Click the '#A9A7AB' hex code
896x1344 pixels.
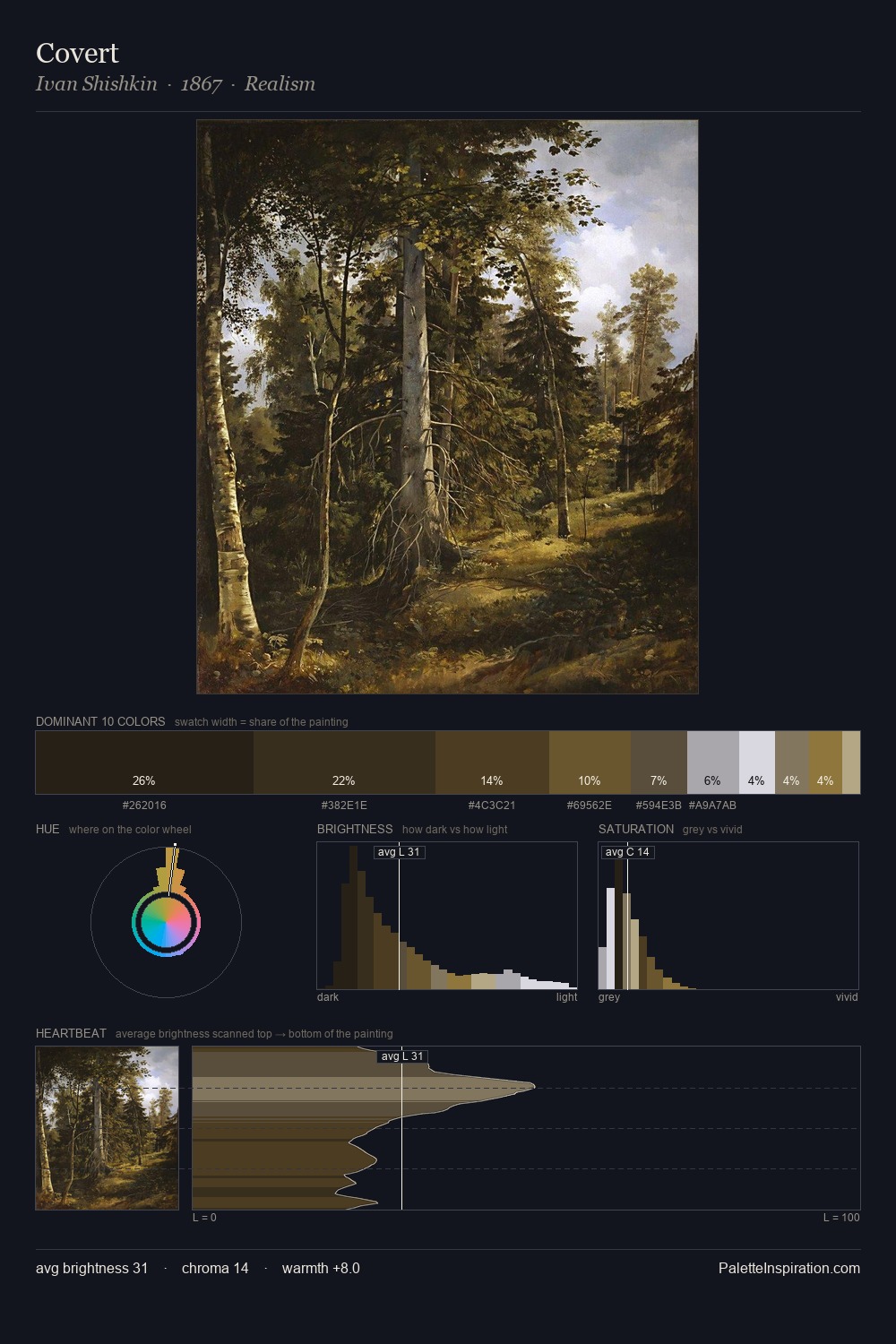(712, 806)
